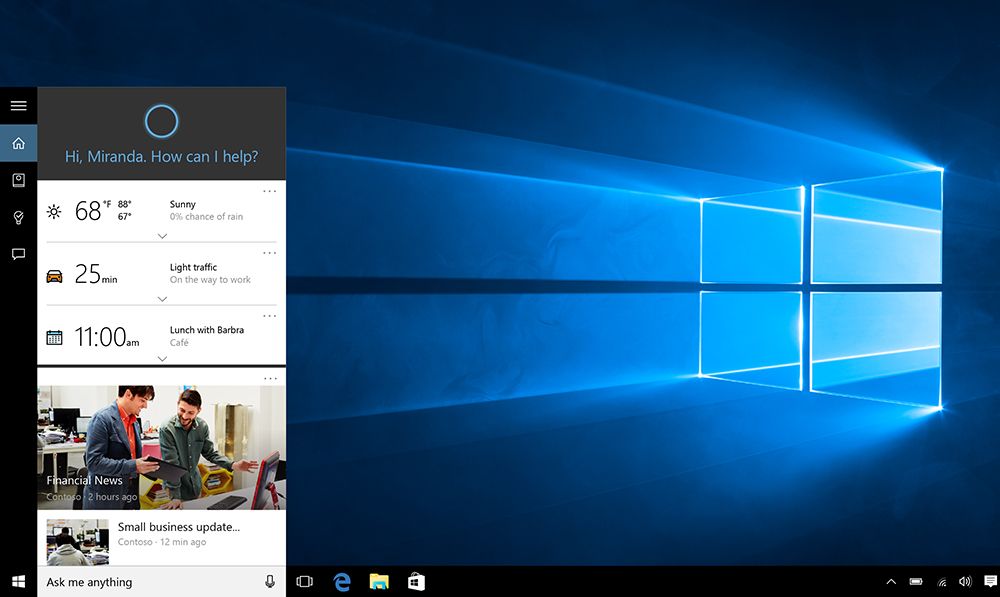Click the sun weather icon
The image size is (1000, 597).
click(54, 211)
